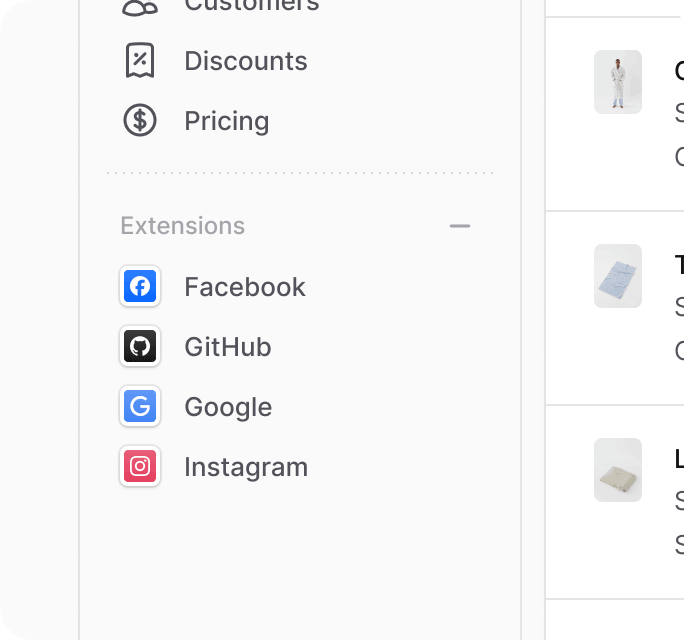Click the Facebook extension logo icon

[x=140, y=286]
